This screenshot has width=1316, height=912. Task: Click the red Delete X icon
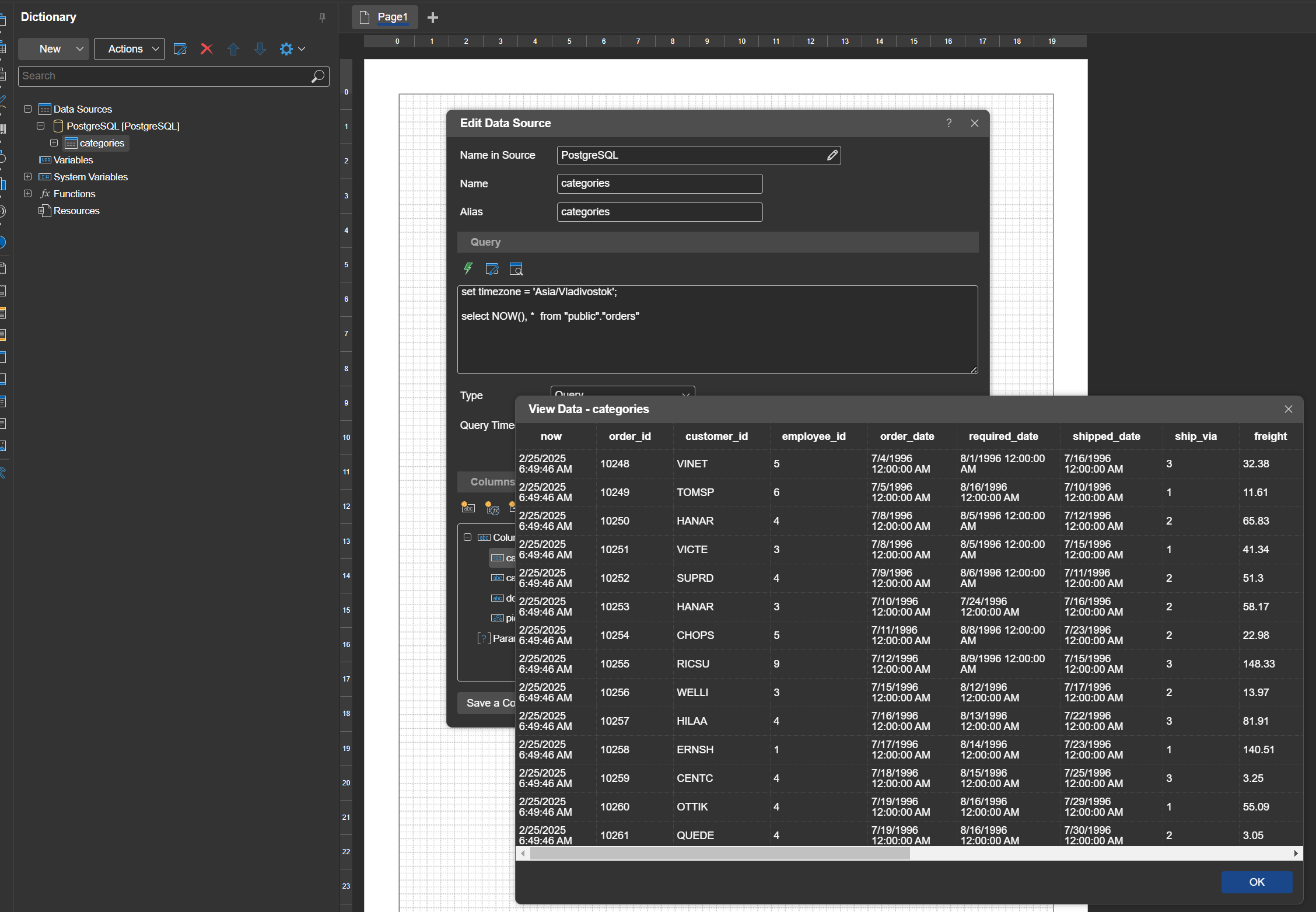pos(206,49)
